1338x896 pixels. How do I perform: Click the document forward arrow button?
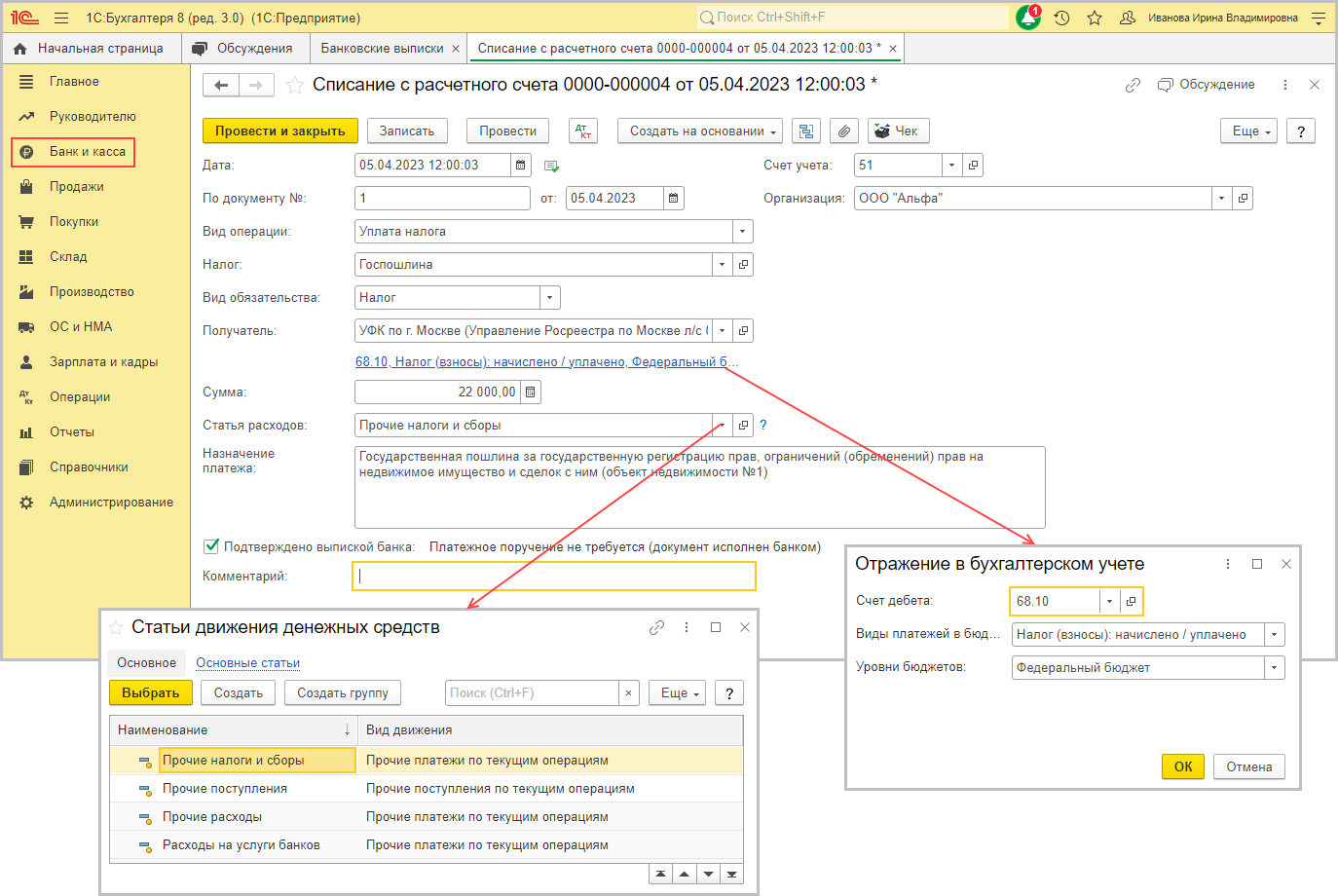coord(256,86)
